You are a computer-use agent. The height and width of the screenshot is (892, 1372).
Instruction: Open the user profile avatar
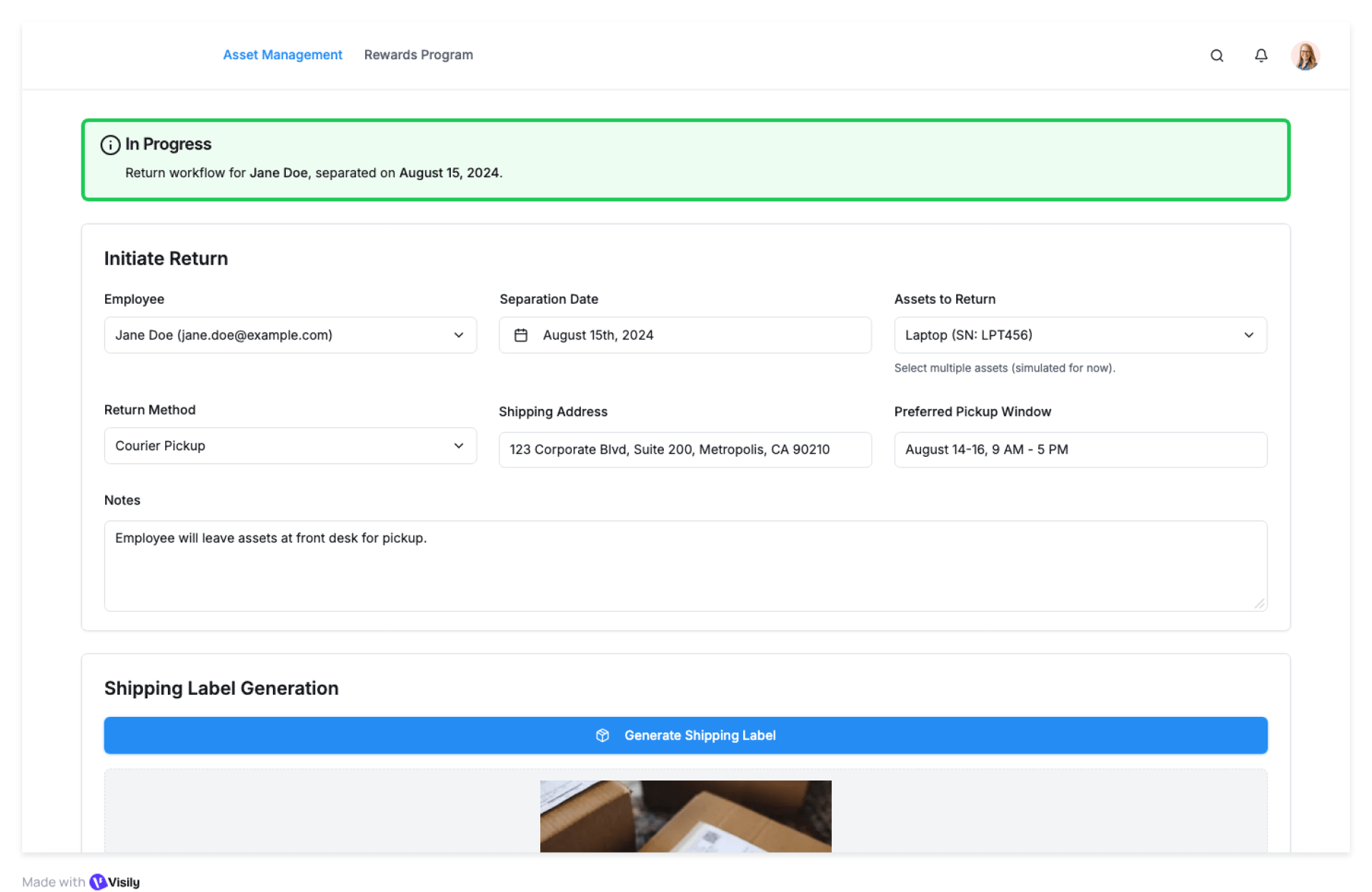coord(1305,56)
